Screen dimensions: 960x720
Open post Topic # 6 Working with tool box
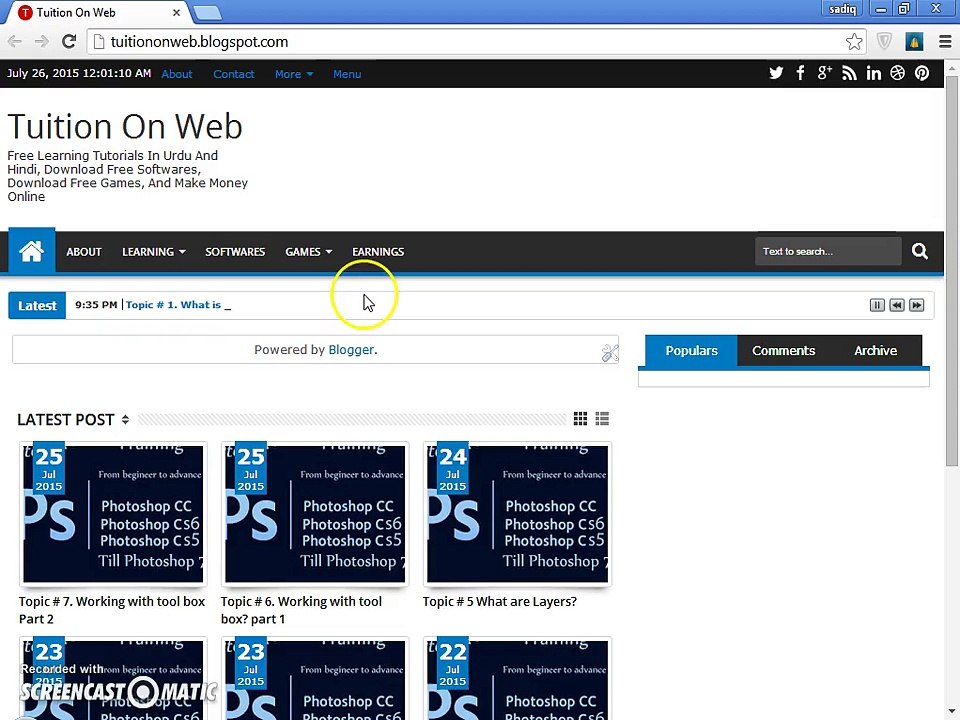[x=301, y=610]
